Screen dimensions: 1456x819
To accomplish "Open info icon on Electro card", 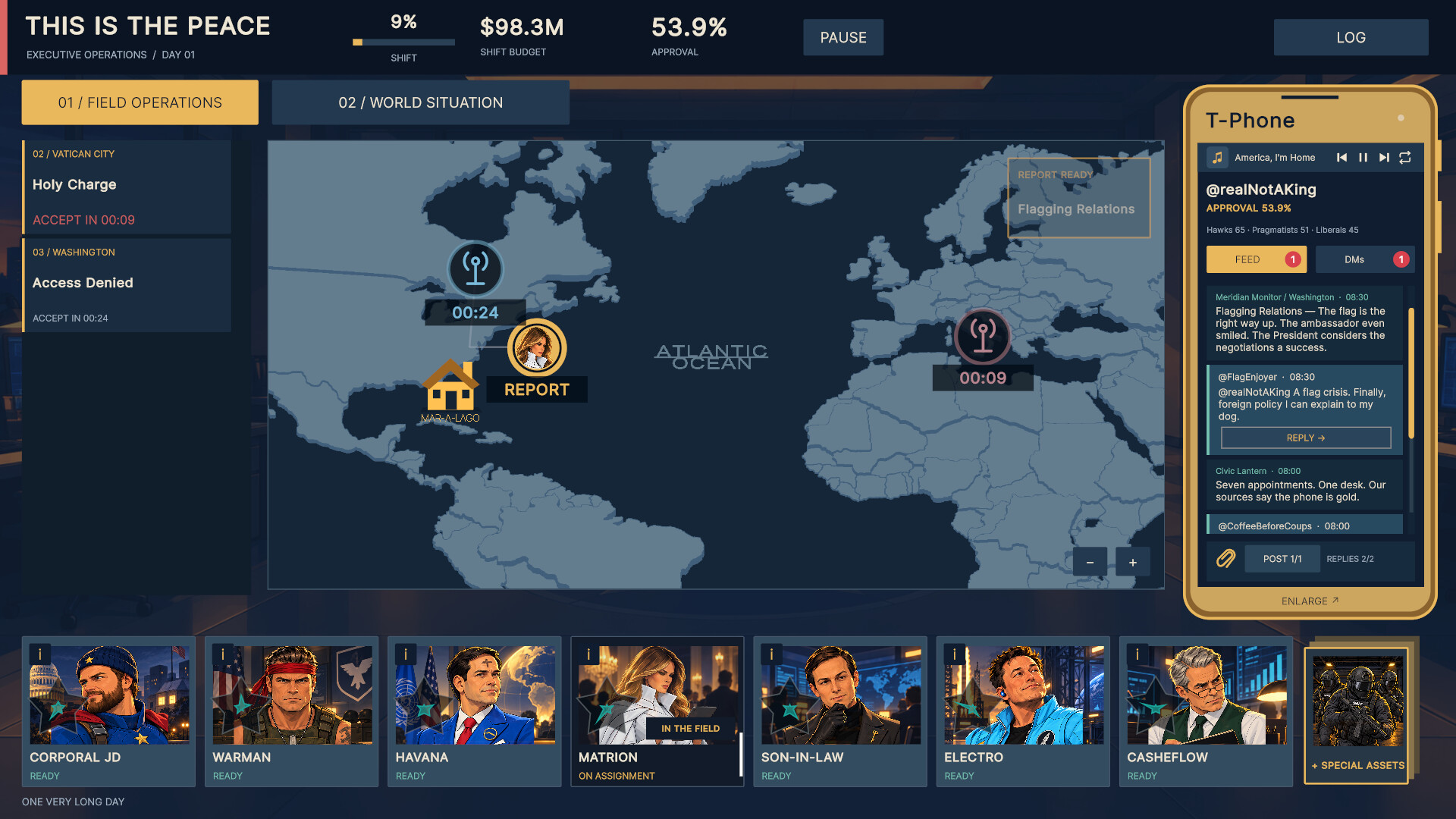I will click(x=955, y=654).
